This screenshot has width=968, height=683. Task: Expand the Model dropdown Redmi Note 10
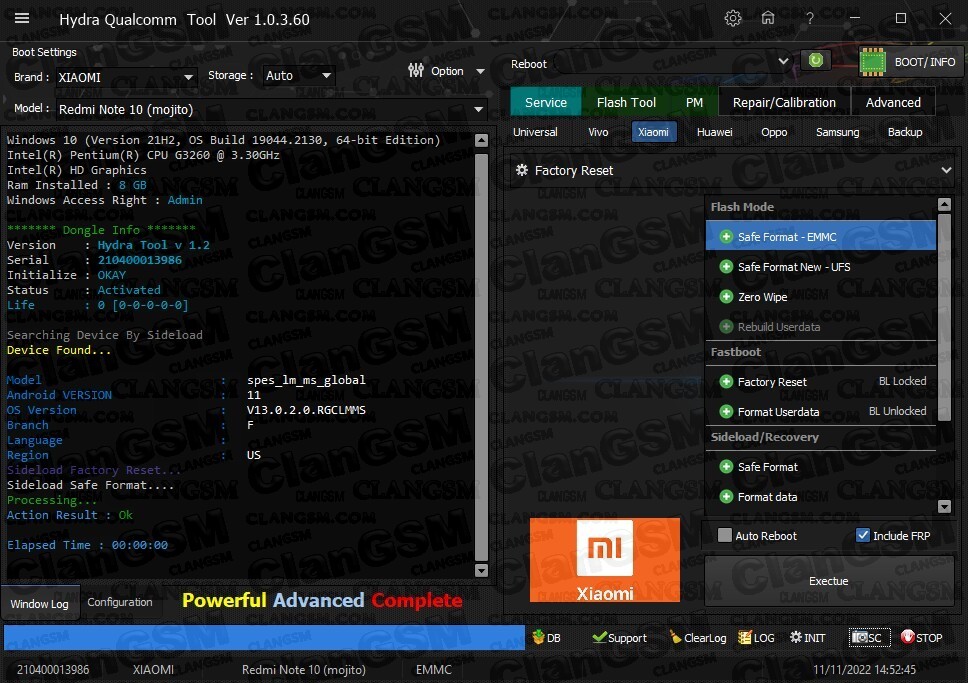click(x=271, y=109)
